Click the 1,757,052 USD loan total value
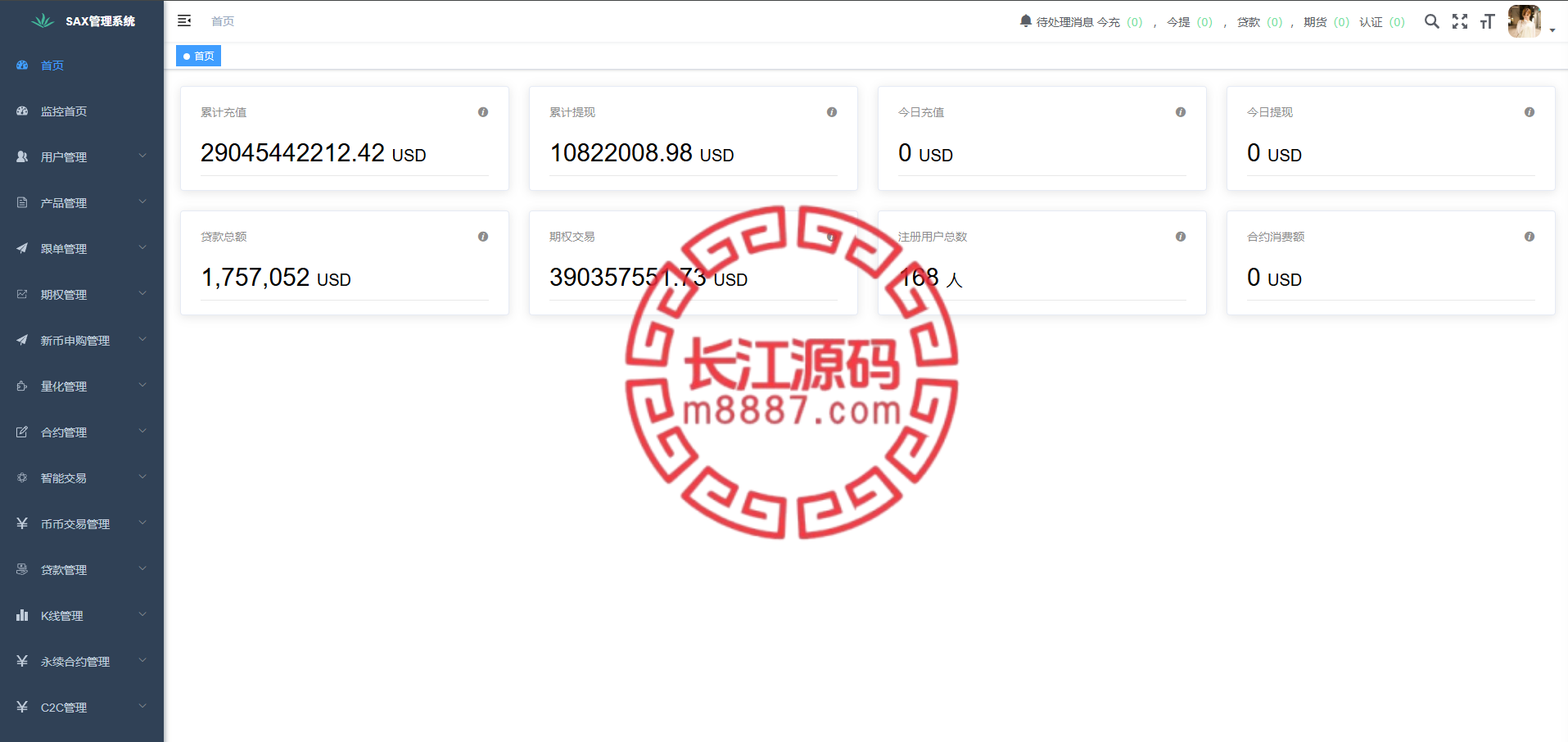The image size is (1568, 742). (276, 278)
